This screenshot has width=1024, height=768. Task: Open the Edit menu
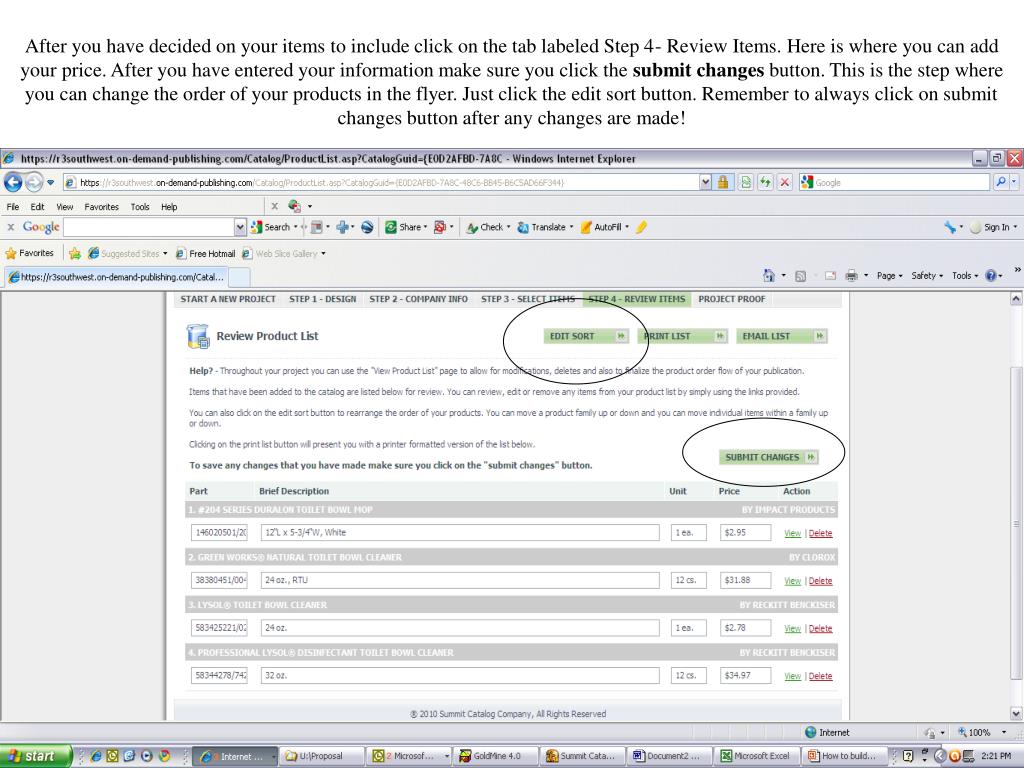tap(37, 207)
